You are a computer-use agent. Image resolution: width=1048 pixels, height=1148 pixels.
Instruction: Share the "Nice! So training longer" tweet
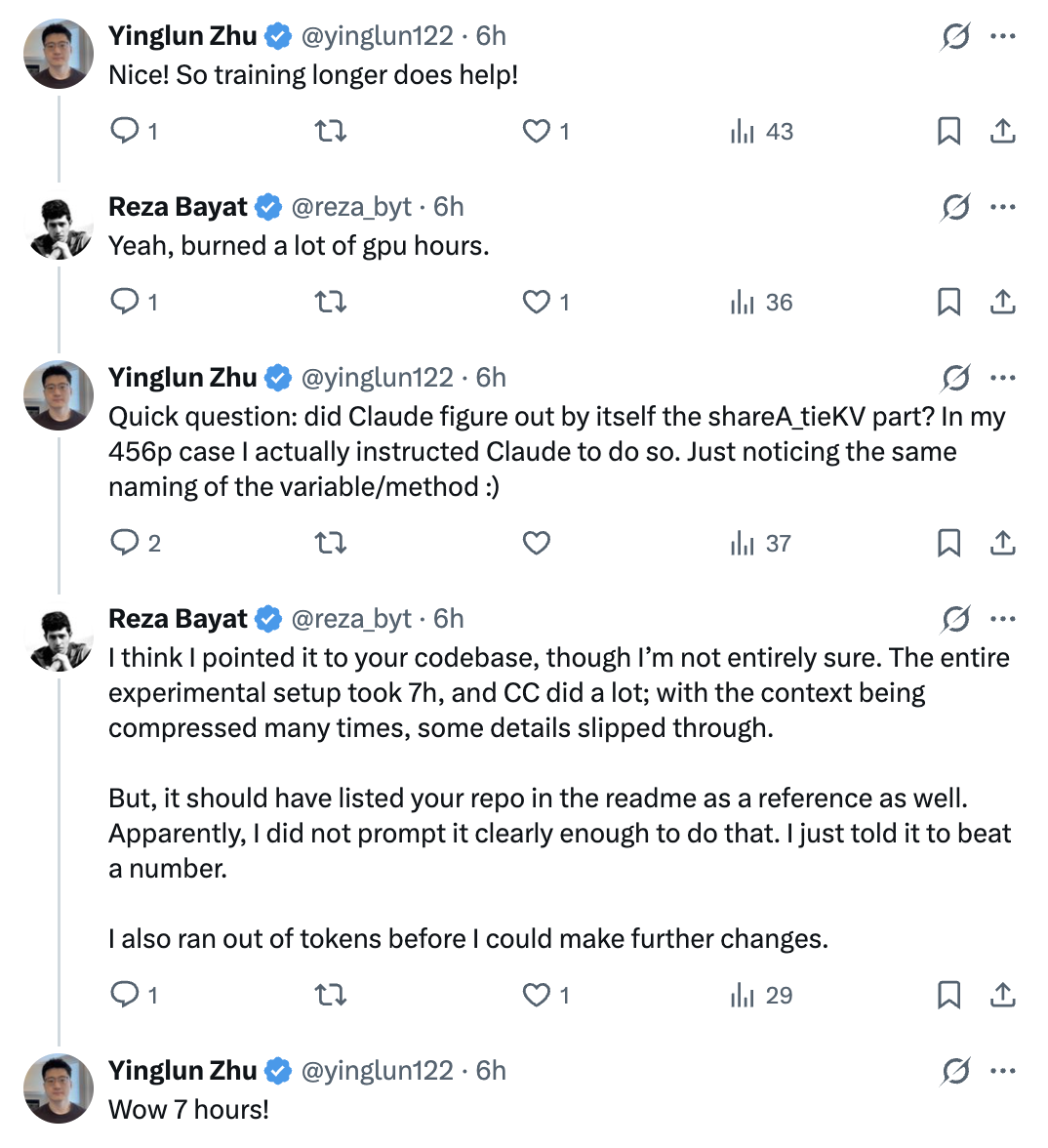[1003, 131]
